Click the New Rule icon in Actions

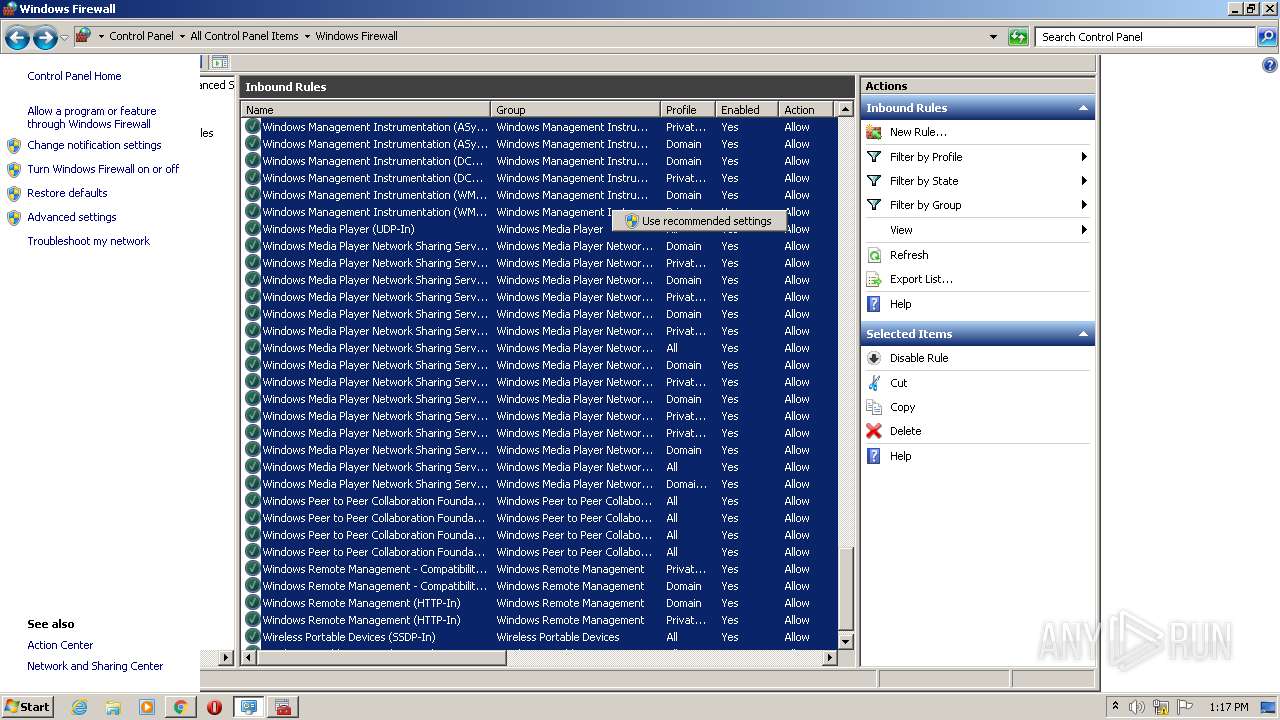coord(874,132)
